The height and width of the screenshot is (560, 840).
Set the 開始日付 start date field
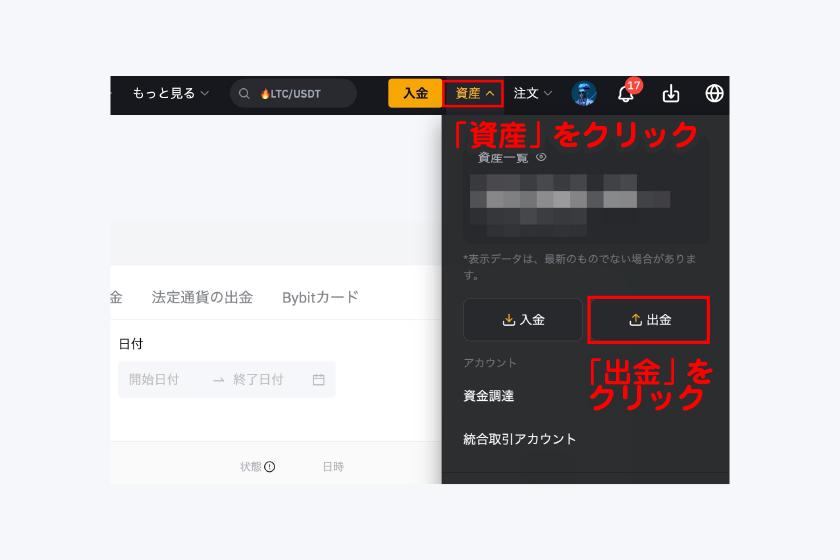pos(154,379)
